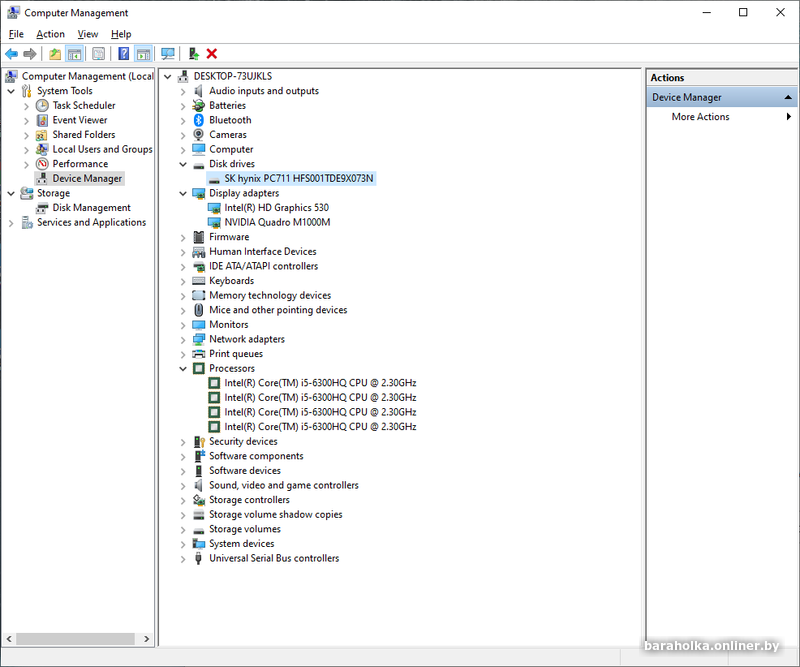Viewport: 800px width, 667px height.
Task: Click the Keyboards category icon
Action: click(198, 281)
